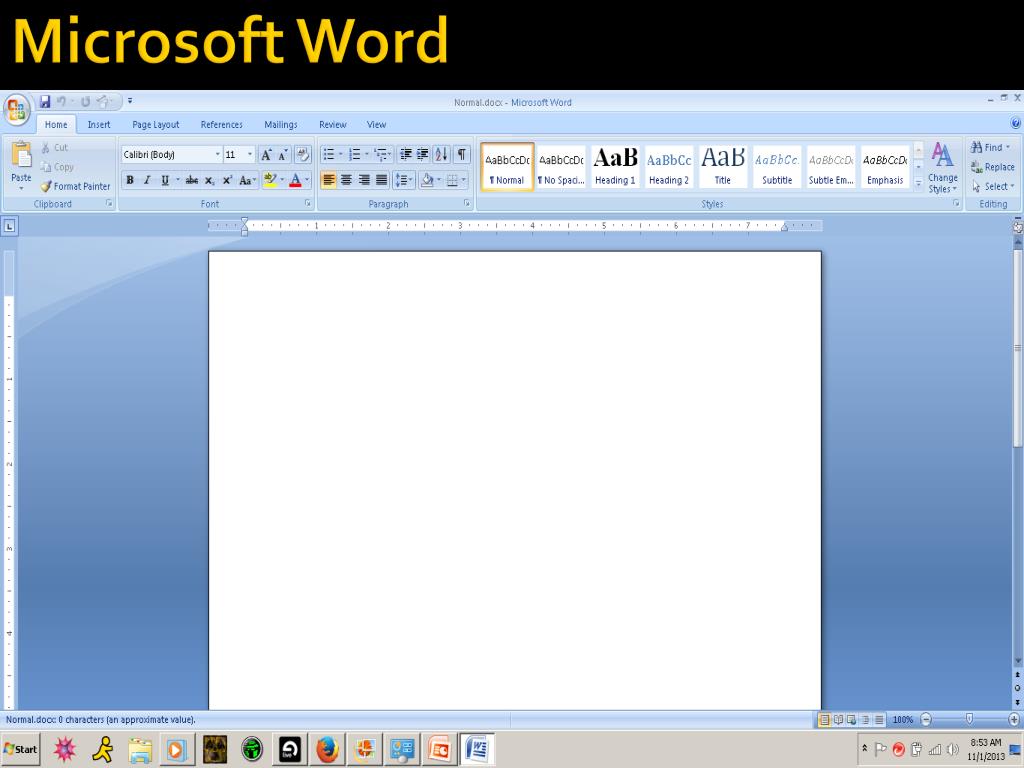
Task: Open the Page Layout tab
Action: coord(155,125)
